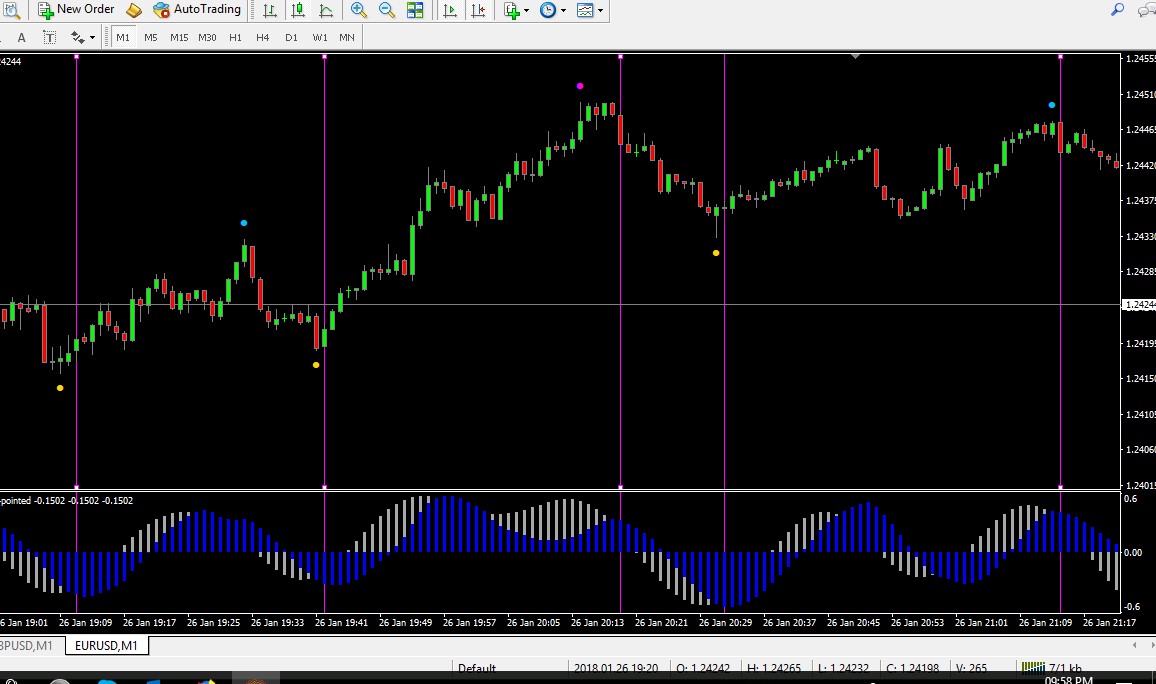
Task: Click the current price label 1.2424 on axis
Action: 1138,304
